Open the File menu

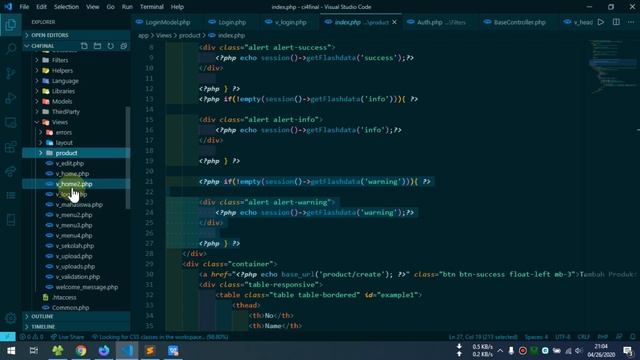coord(24,7)
